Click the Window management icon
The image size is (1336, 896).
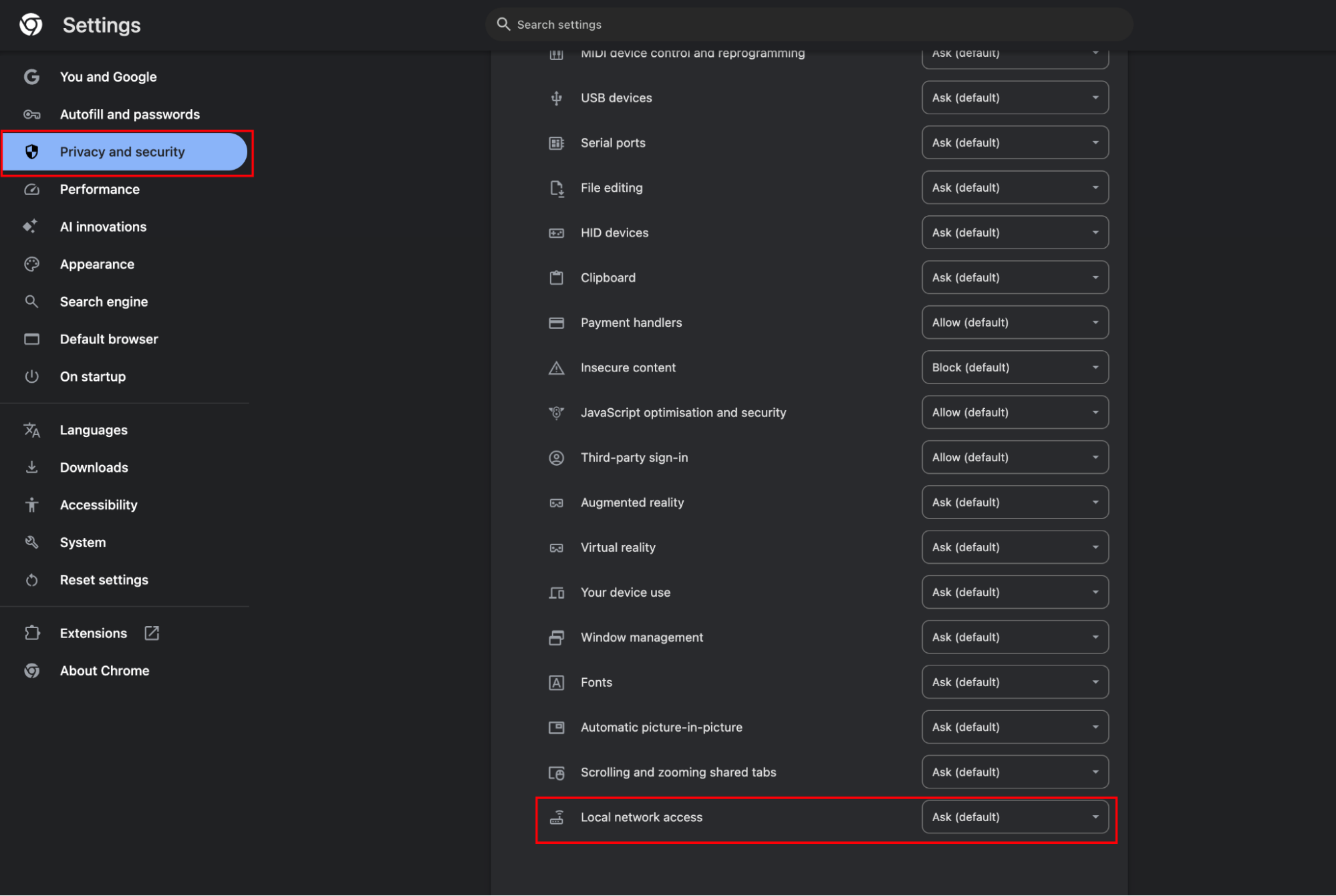point(556,638)
